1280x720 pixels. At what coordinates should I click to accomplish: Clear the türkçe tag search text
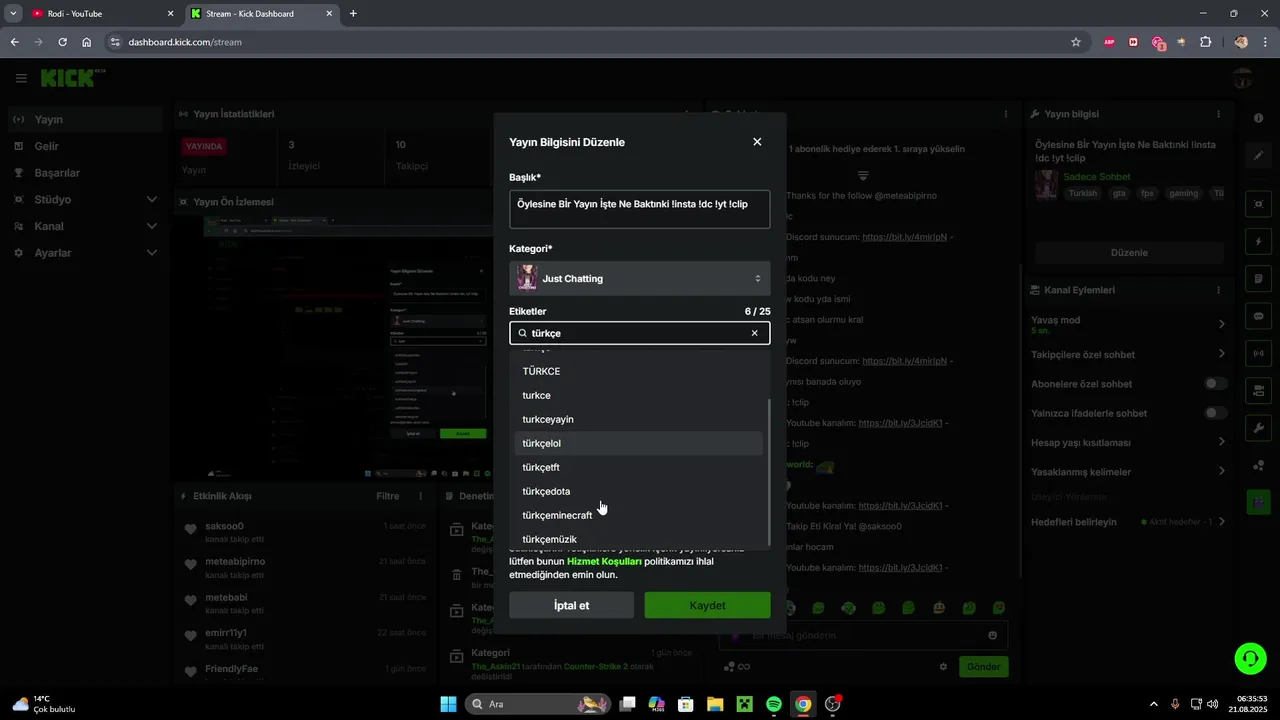[754, 333]
